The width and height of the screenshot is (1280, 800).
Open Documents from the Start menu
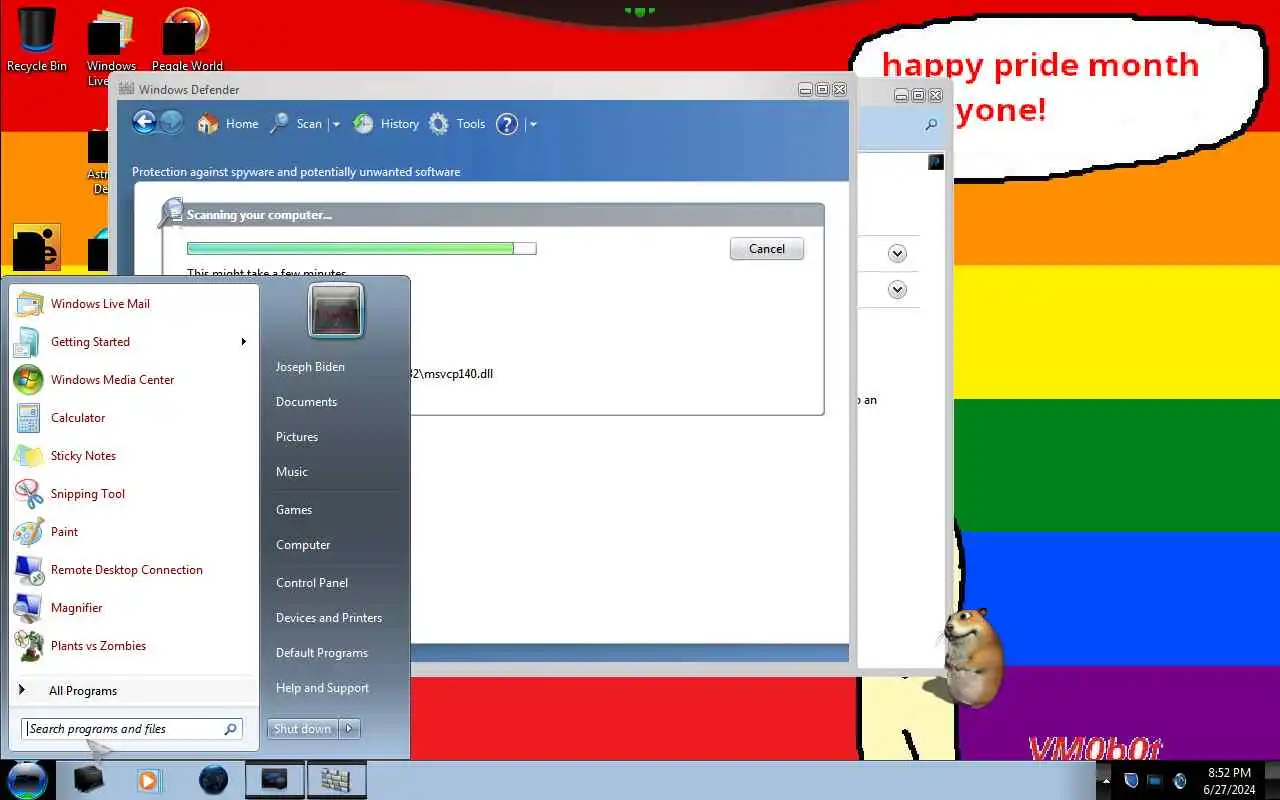click(x=306, y=402)
